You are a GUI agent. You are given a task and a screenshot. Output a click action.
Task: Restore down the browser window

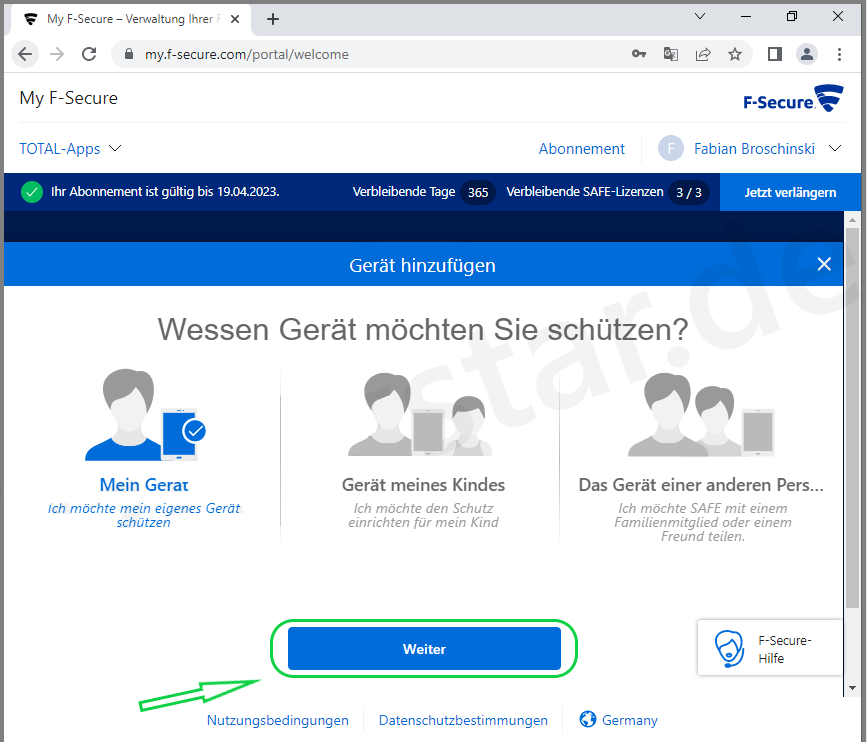click(x=792, y=17)
